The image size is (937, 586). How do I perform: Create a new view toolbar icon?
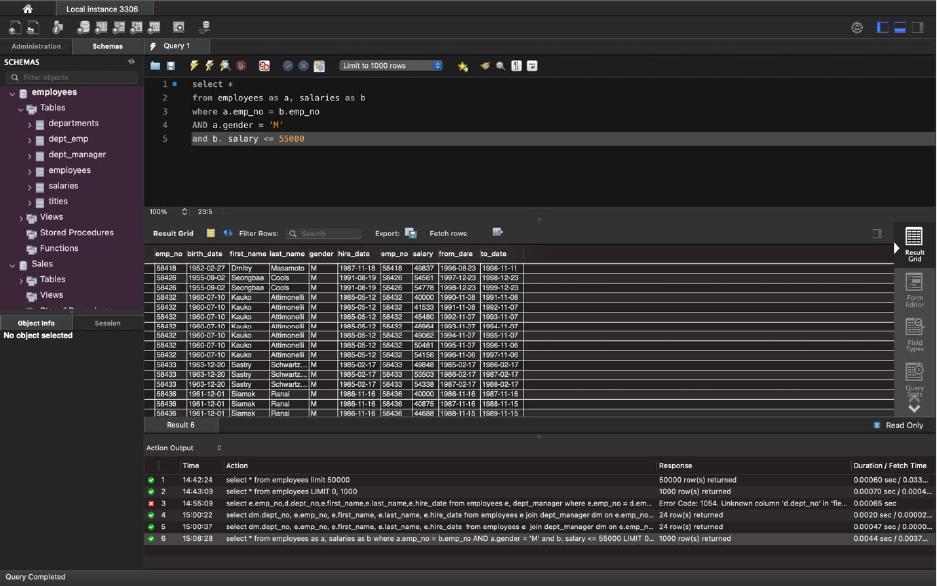[119, 27]
